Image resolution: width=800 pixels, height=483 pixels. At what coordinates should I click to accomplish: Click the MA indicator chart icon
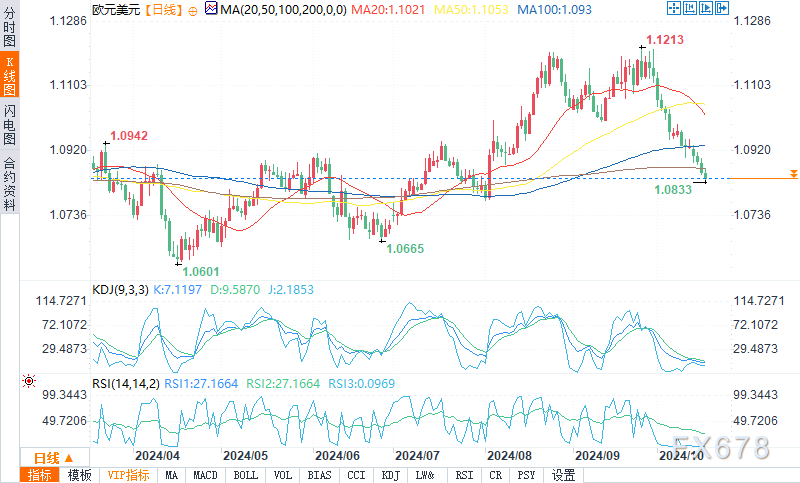pyautogui.click(x=211, y=8)
